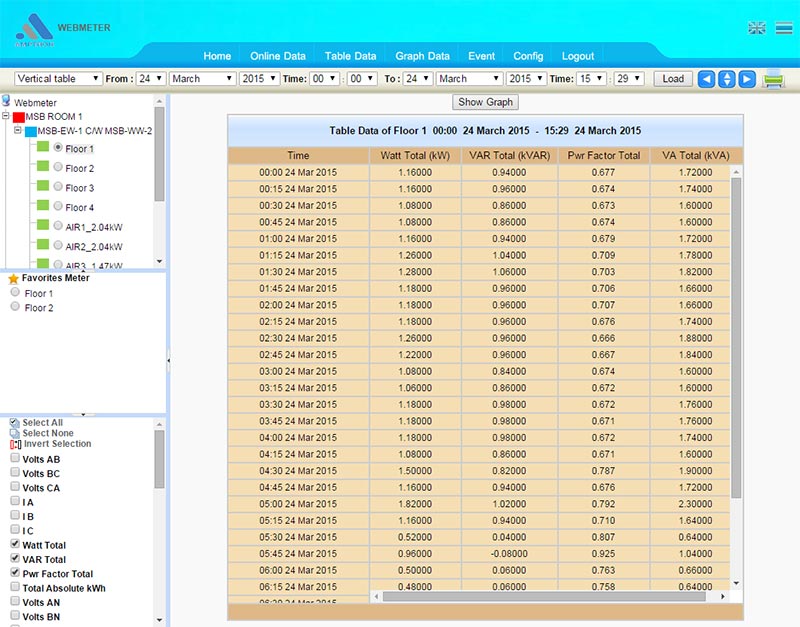Go to next period with right arrow
800x627 pixels.
[747, 79]
